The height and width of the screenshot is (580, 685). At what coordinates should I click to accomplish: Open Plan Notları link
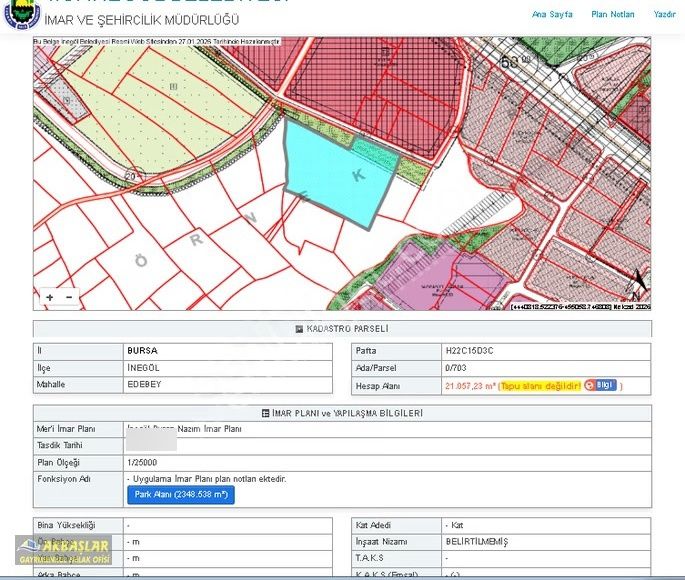pyautogui.click(x=612, y=14)
